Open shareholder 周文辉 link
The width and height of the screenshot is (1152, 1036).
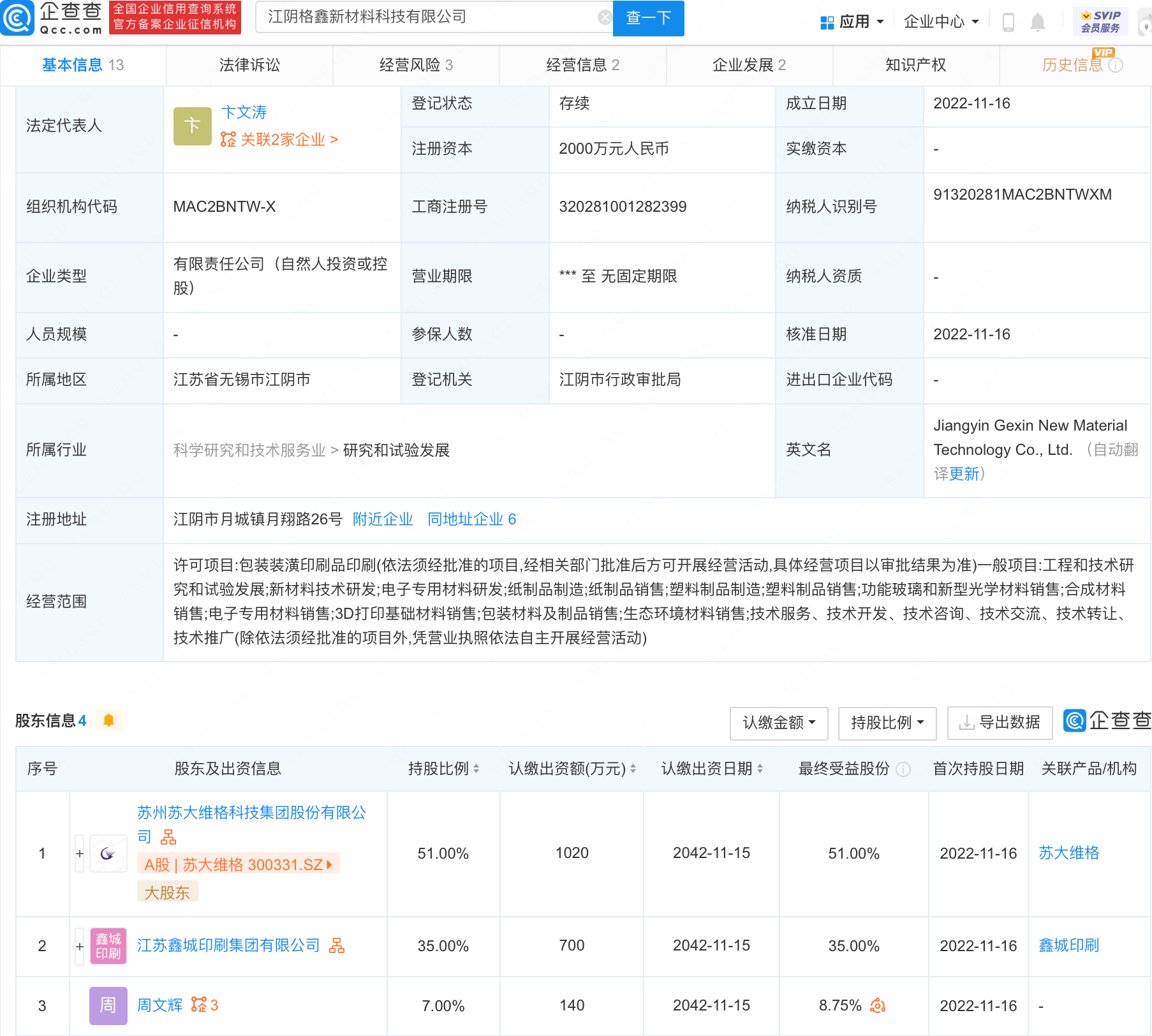(x=159, y=1005)
